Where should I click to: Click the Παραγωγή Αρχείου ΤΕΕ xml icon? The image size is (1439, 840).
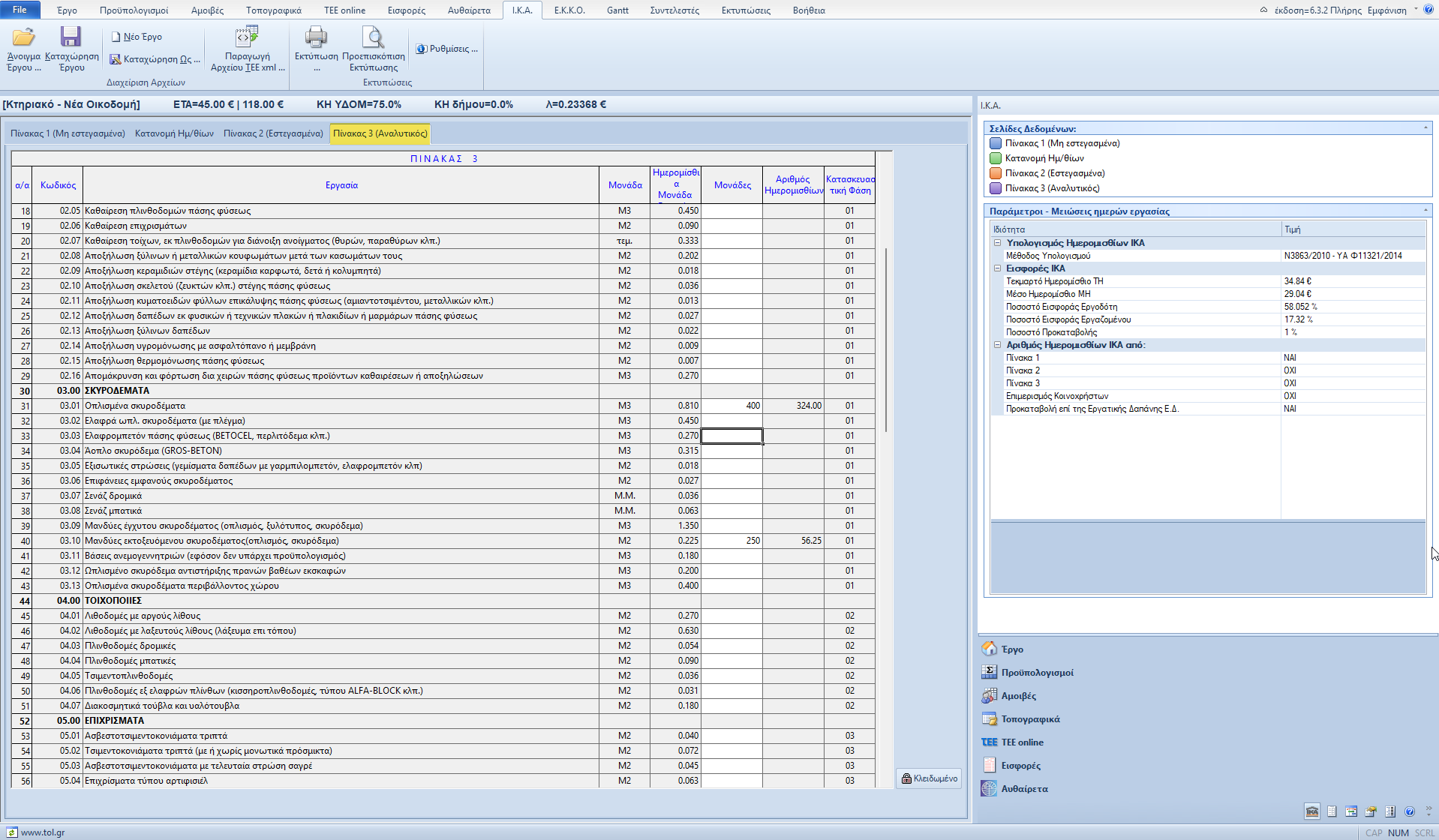tap(247, 37)
